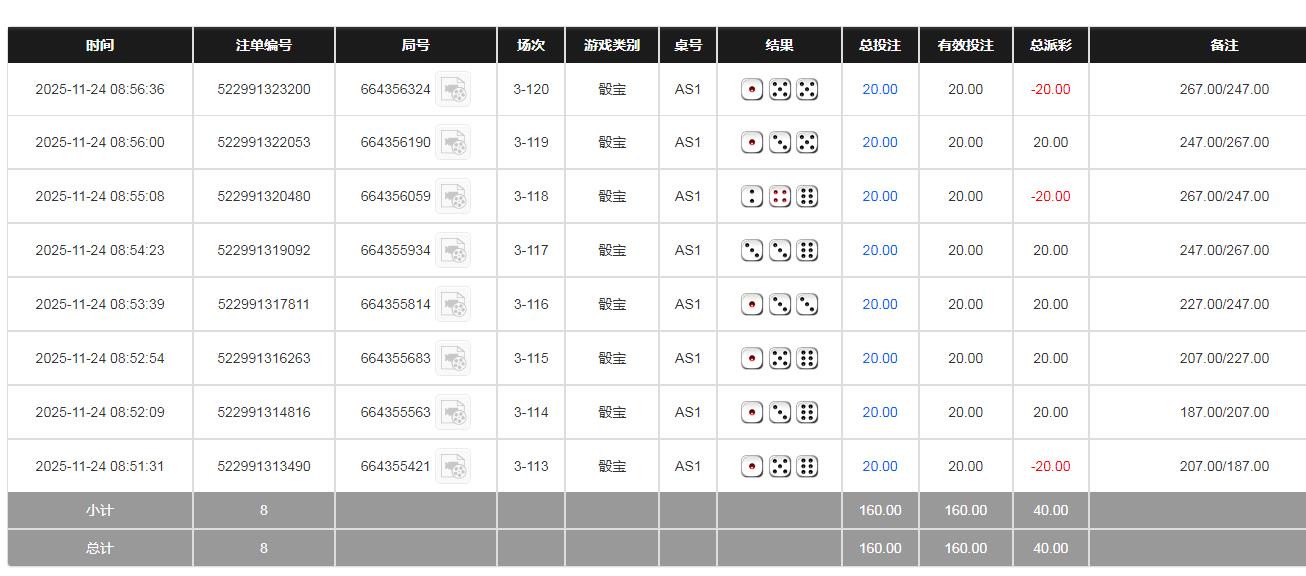Click the red -20.00 payout for 3-113
The width and height of the screenshot is (1306, 576).
coord(1050,467)
